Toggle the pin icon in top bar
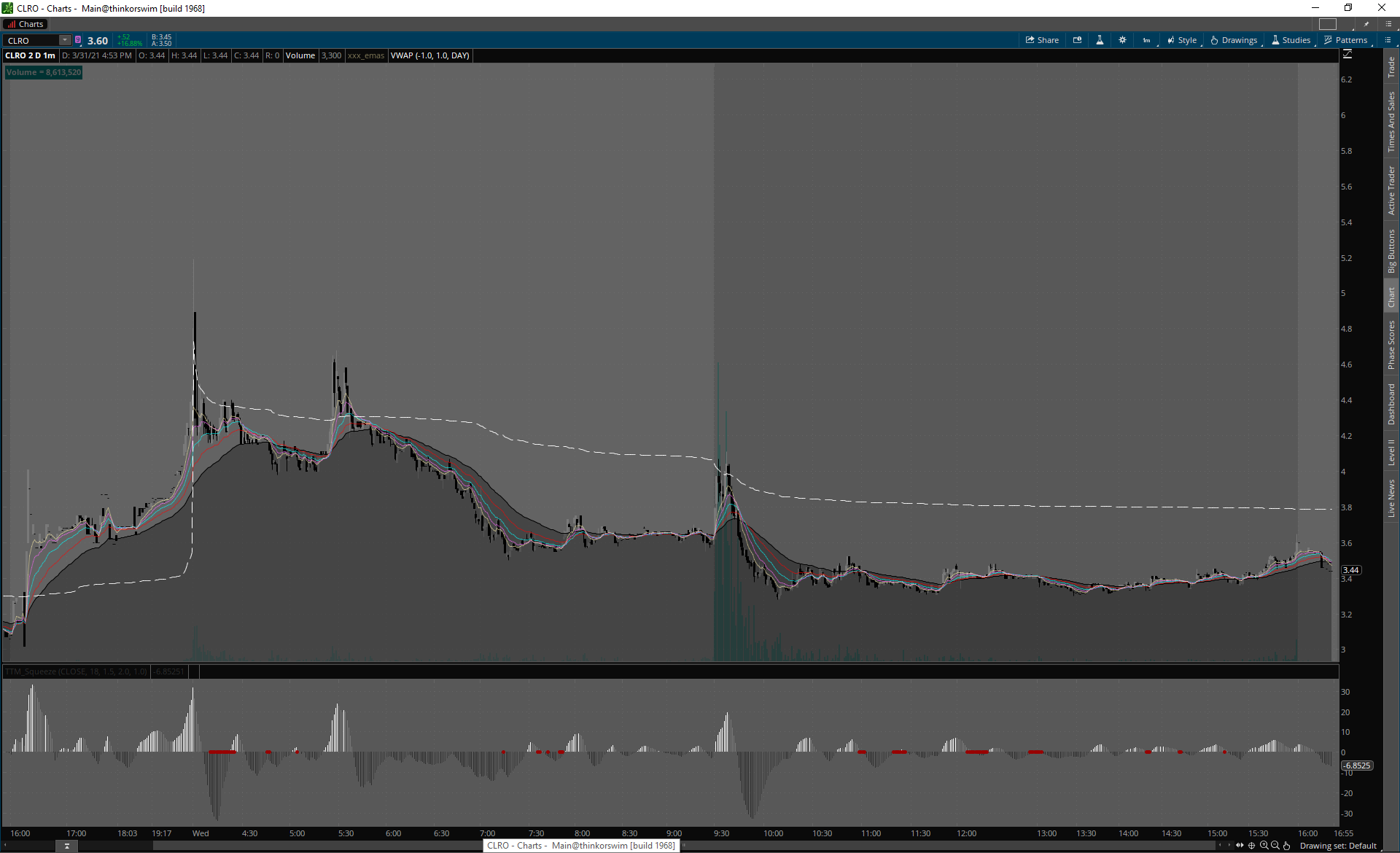The height and width of the screenshot is (853, 1400). click(x=1366, y=24)
